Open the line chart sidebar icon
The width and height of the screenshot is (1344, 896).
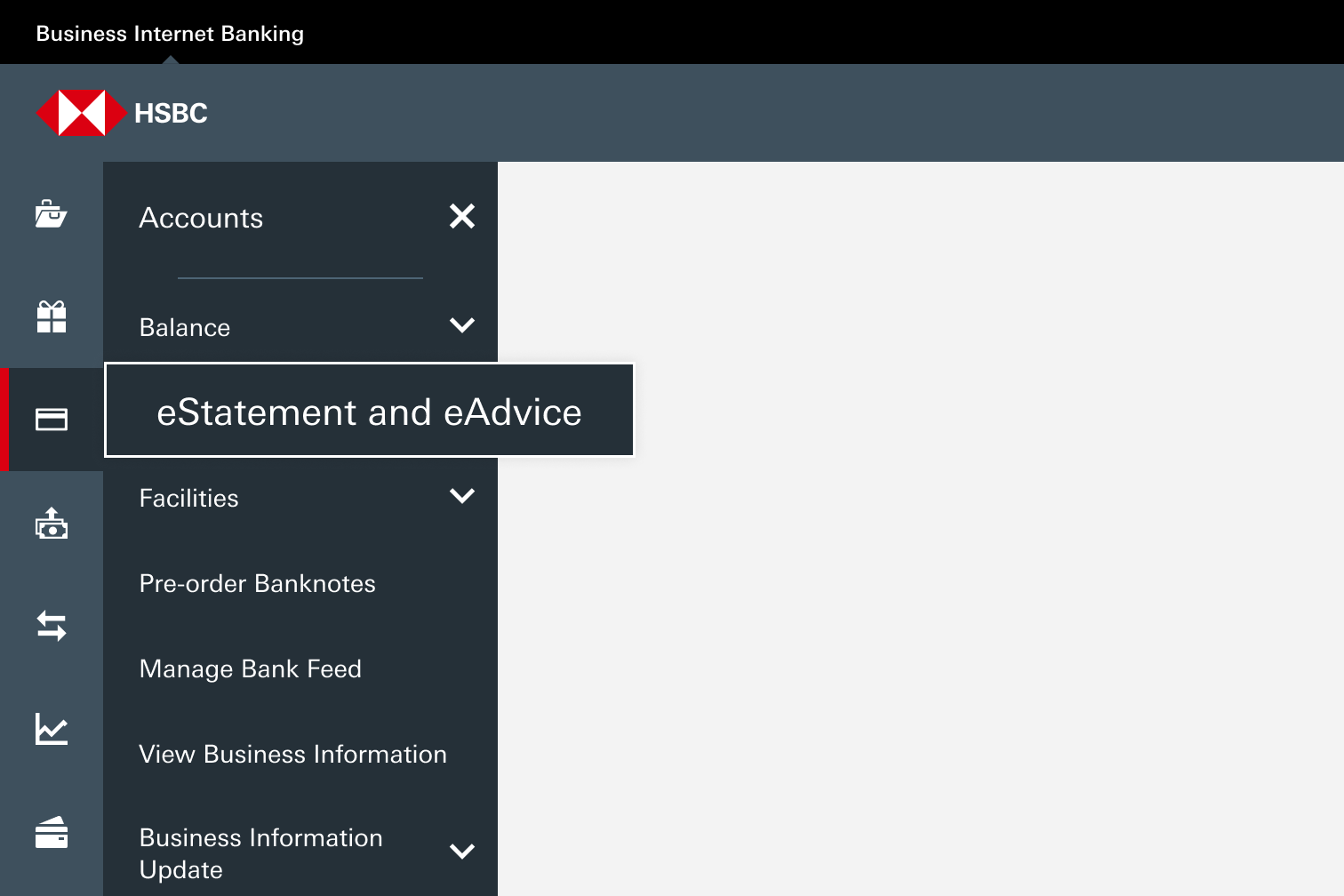point(51,729)
